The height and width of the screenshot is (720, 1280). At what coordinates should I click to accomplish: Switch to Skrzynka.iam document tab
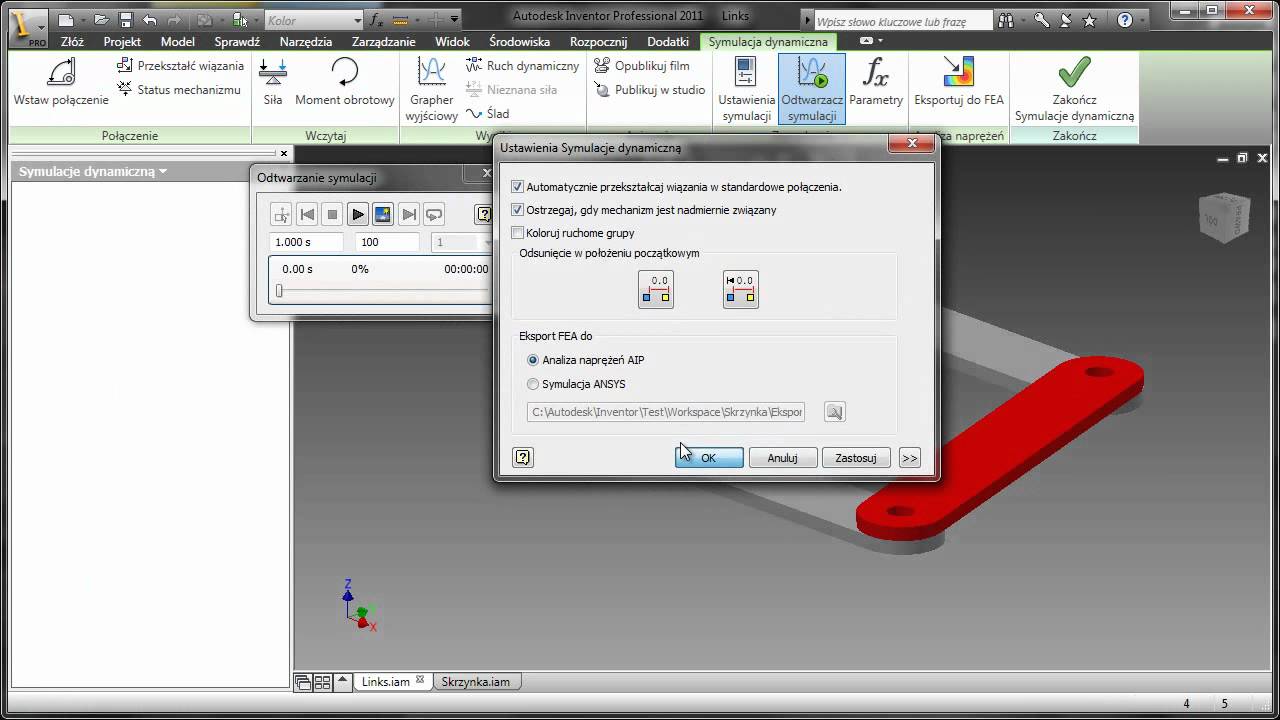[475, 682]
